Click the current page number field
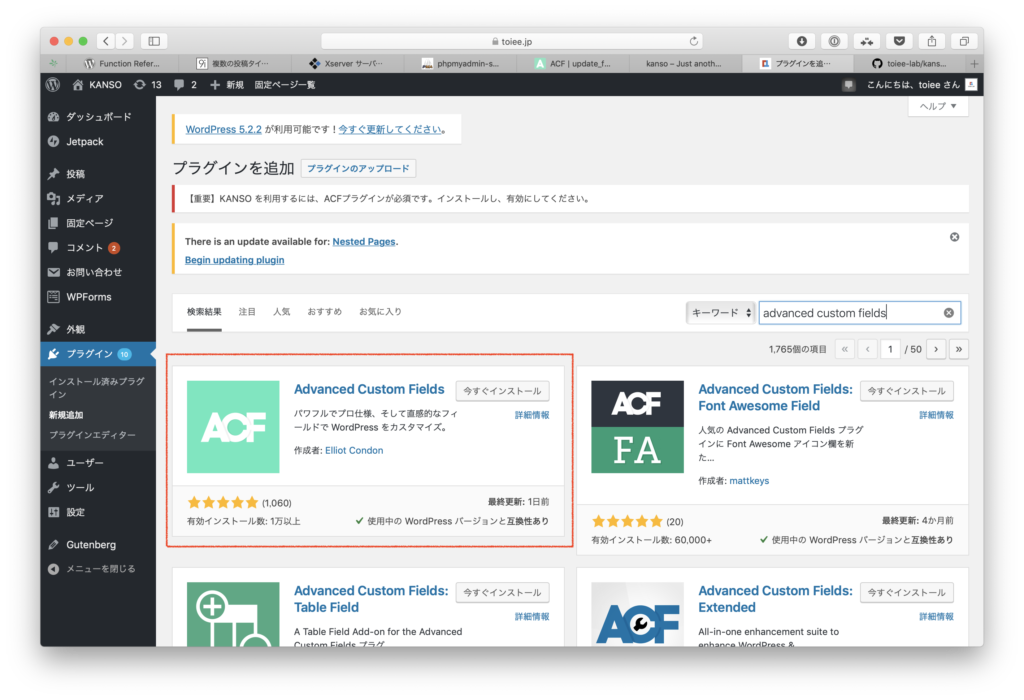The height and width of the screenshot is (700, 1024). pos(889,349)
